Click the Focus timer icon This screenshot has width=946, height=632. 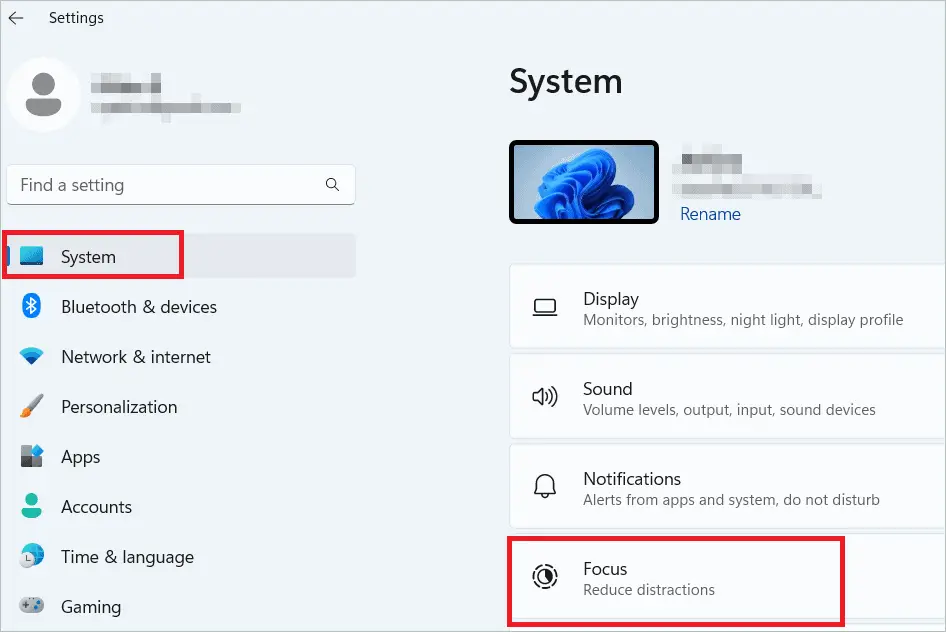[545, 577]
